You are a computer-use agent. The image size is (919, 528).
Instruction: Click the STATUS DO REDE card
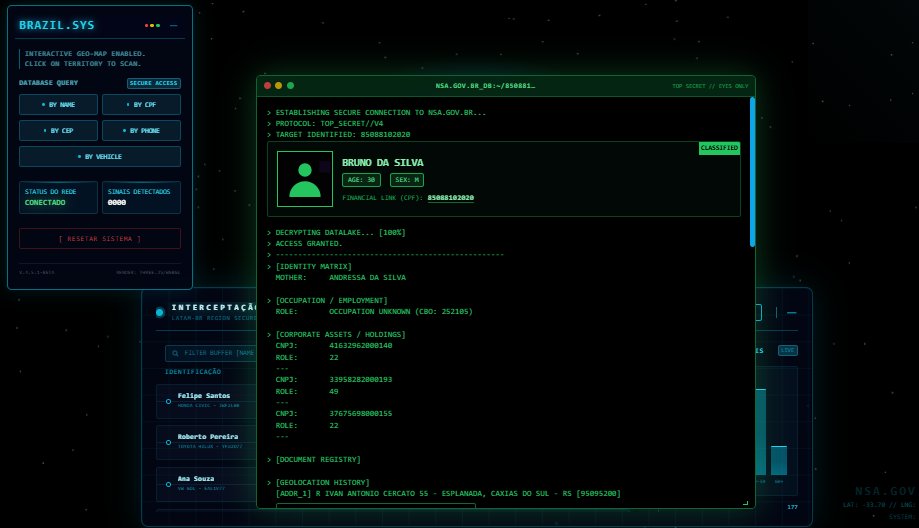click(x=58, y=197)
